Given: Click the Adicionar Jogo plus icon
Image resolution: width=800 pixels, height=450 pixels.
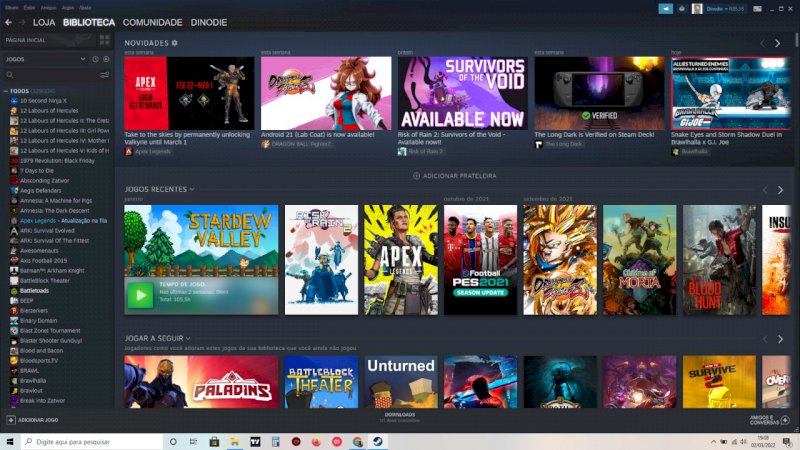Looking at the screenshot, I should pos(11,420).
